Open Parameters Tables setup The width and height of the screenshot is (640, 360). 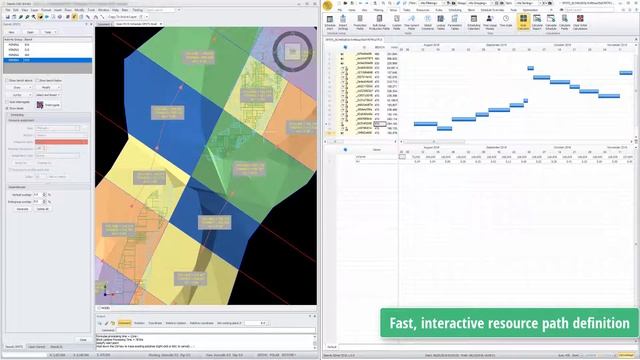coord(455,22)
